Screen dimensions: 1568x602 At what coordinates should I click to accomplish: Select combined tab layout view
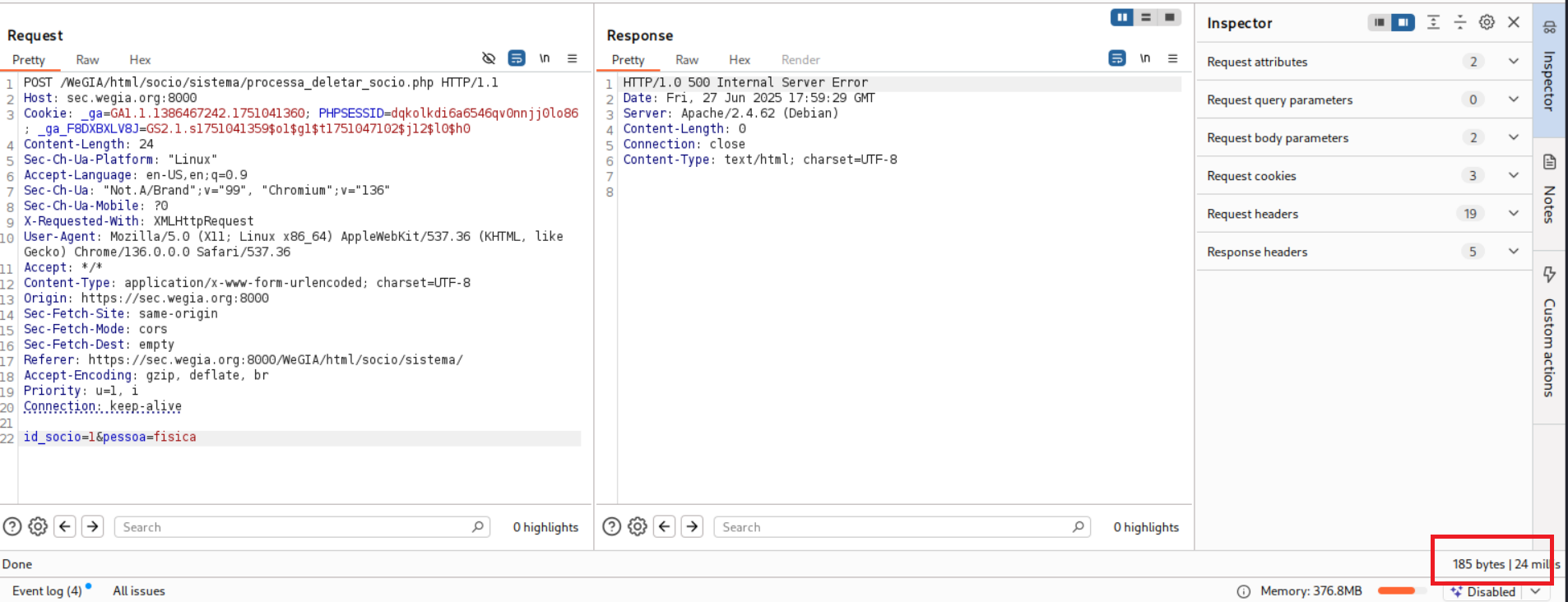1169,17
